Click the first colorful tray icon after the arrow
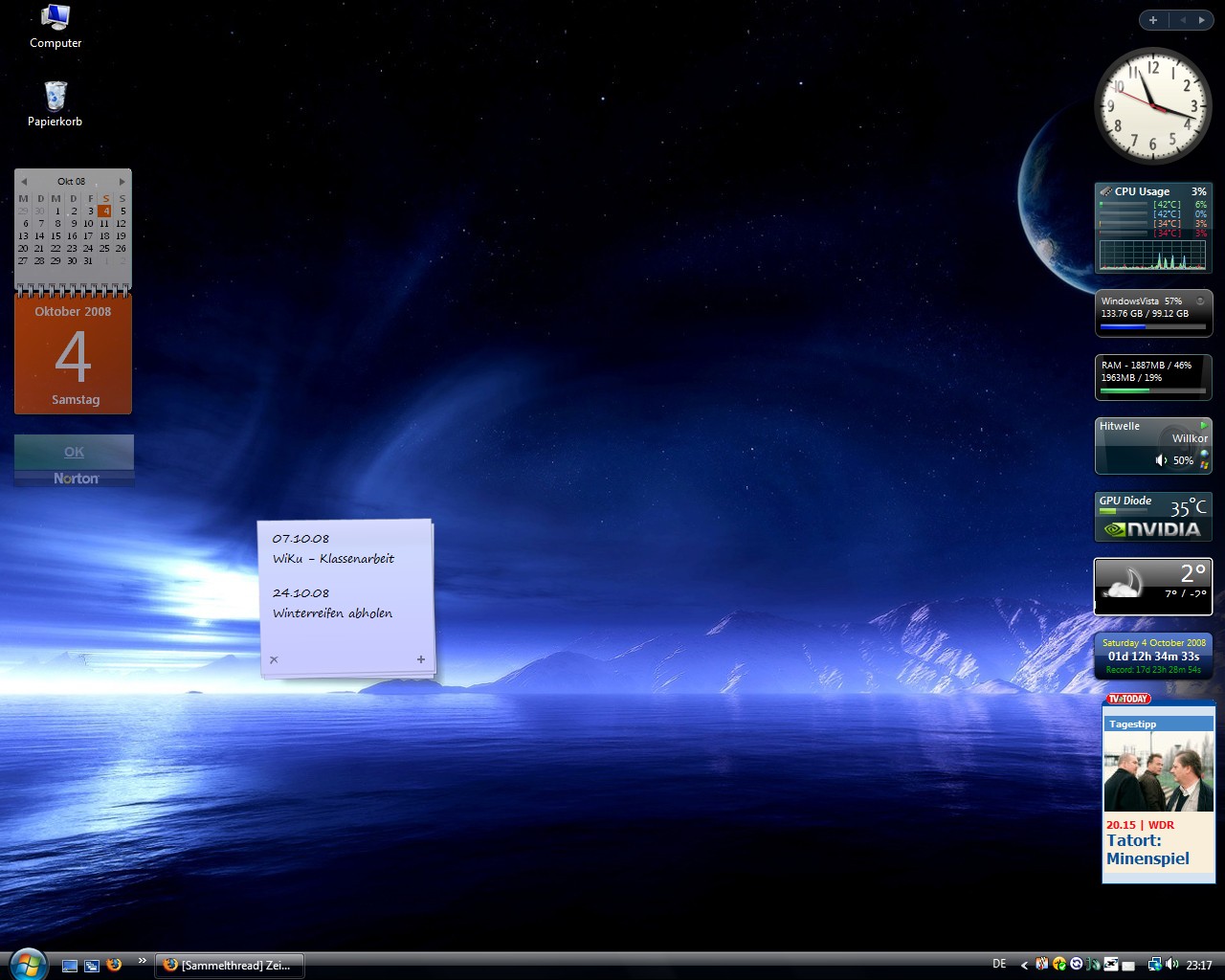This screenshot has height=980, width=1225. [x=1042, y=964]
